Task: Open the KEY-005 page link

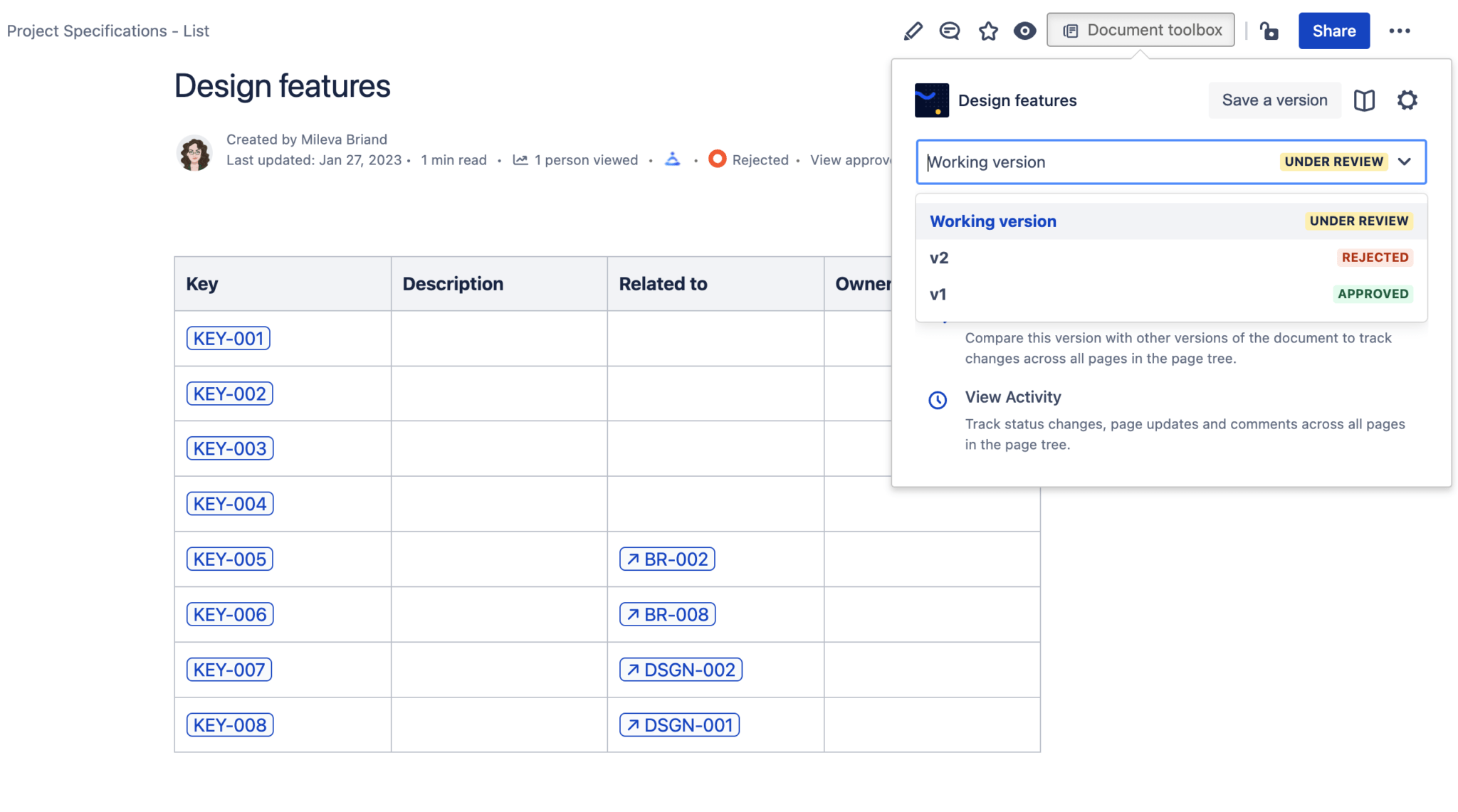Action: (229, 559)
